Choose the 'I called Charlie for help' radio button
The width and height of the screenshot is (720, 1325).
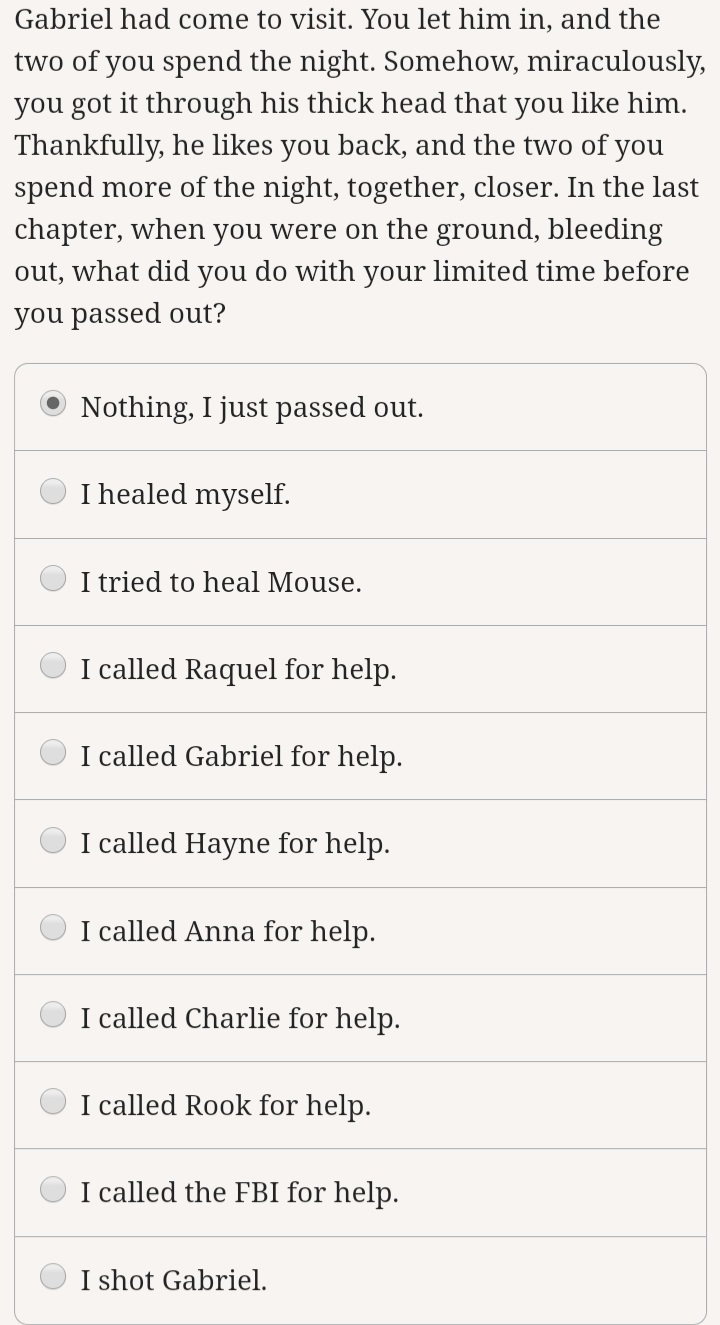click(x=53, y=1014)
